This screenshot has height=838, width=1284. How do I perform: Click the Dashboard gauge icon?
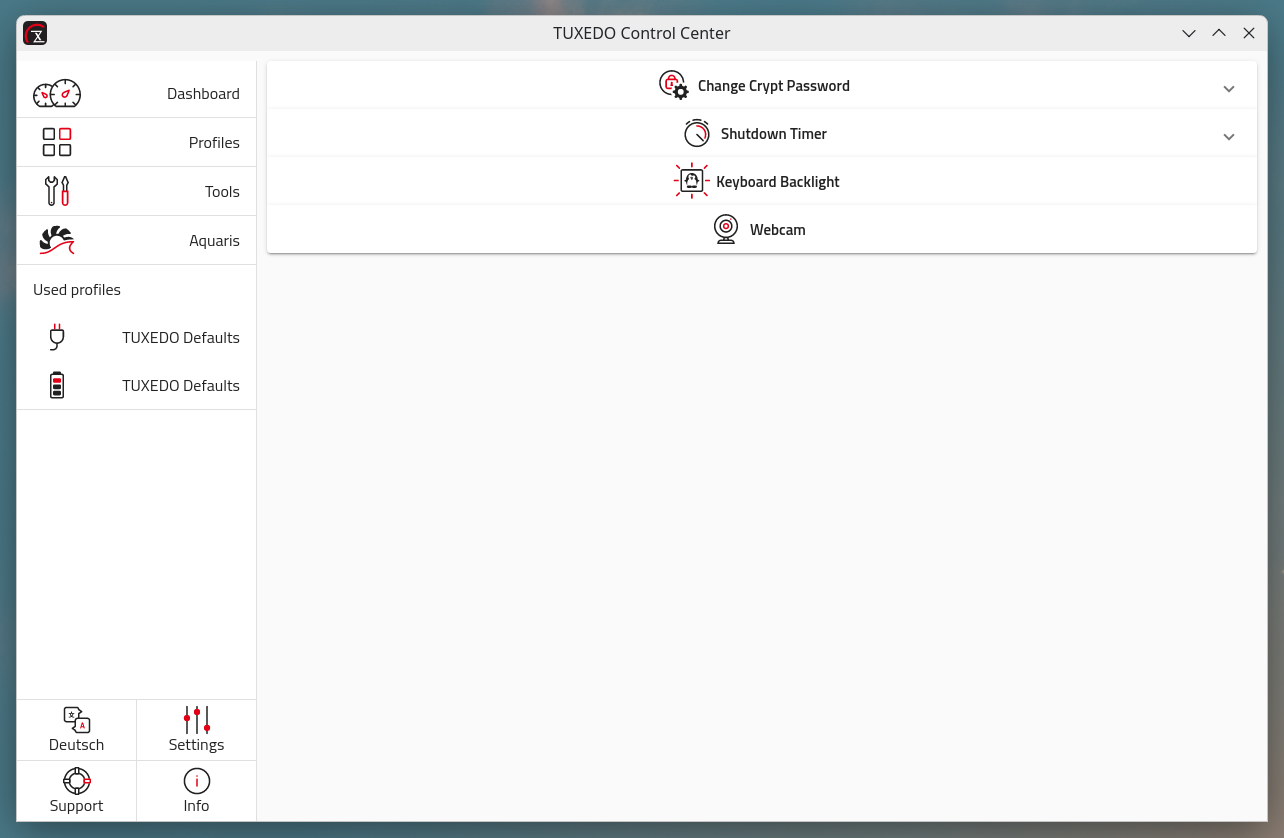coord(57,94)
